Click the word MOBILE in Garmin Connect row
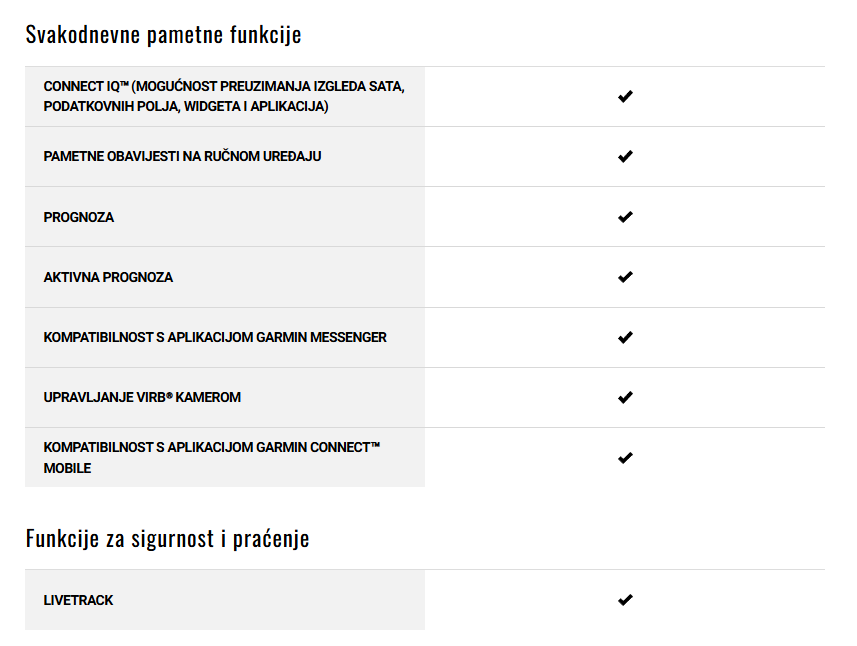This screenshot has height=646, width=857. 67,468
